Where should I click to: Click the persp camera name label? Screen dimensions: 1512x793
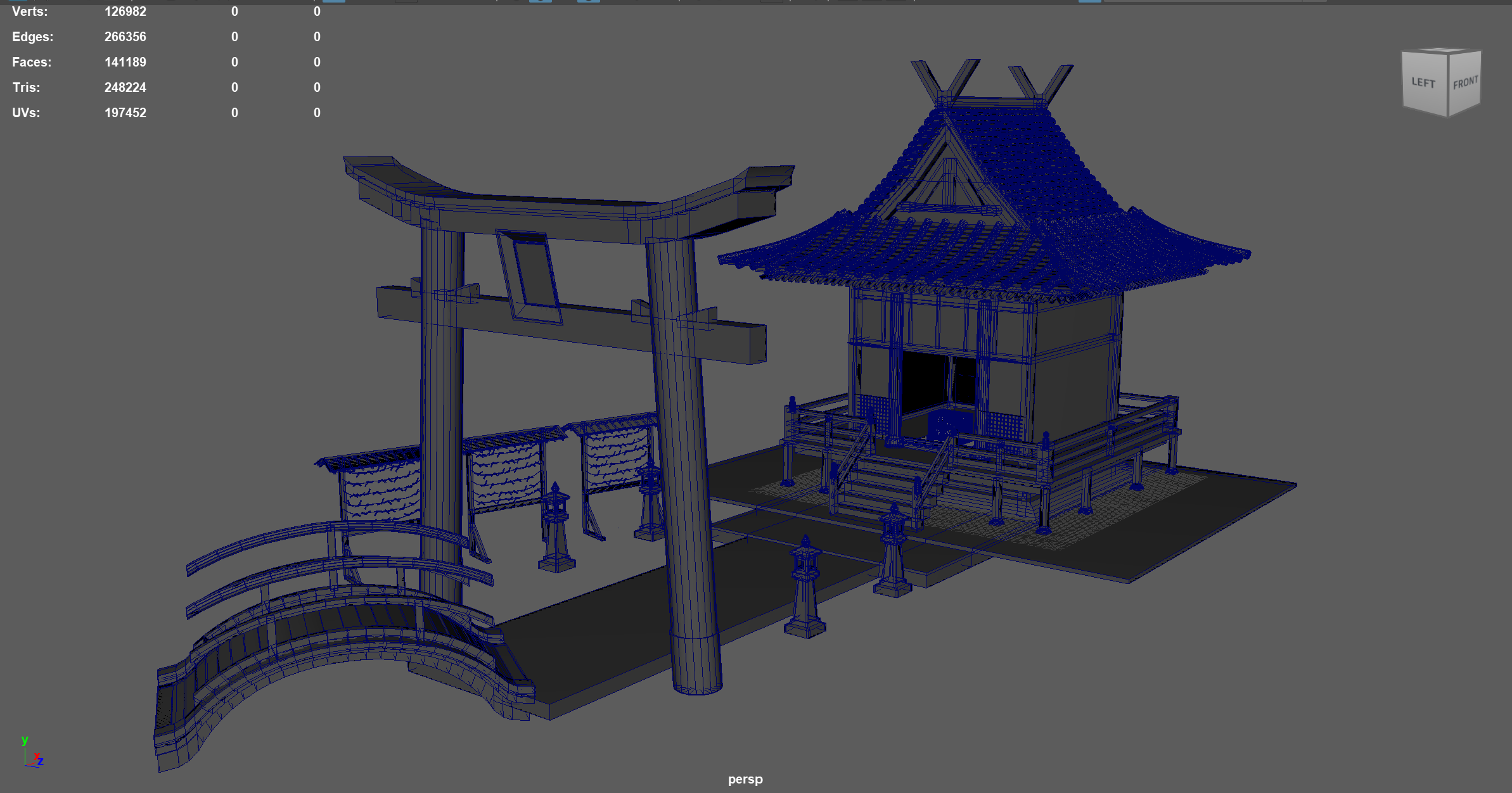tap(745, 779)
